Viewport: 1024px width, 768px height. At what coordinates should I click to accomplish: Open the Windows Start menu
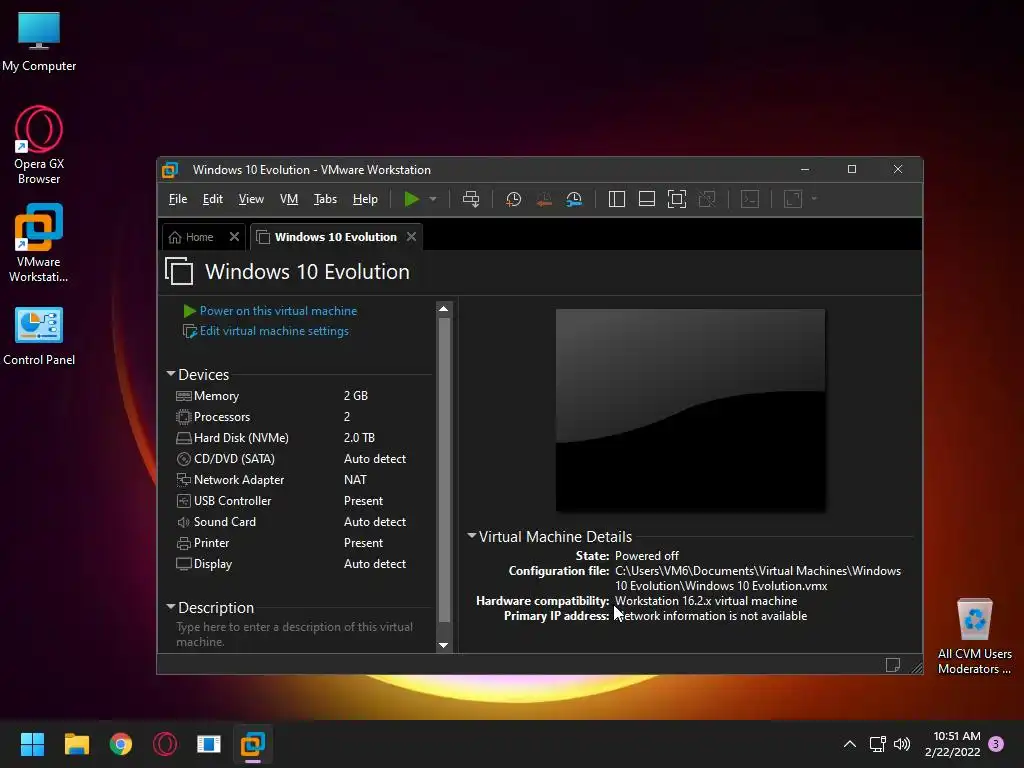tap(32, 744)
